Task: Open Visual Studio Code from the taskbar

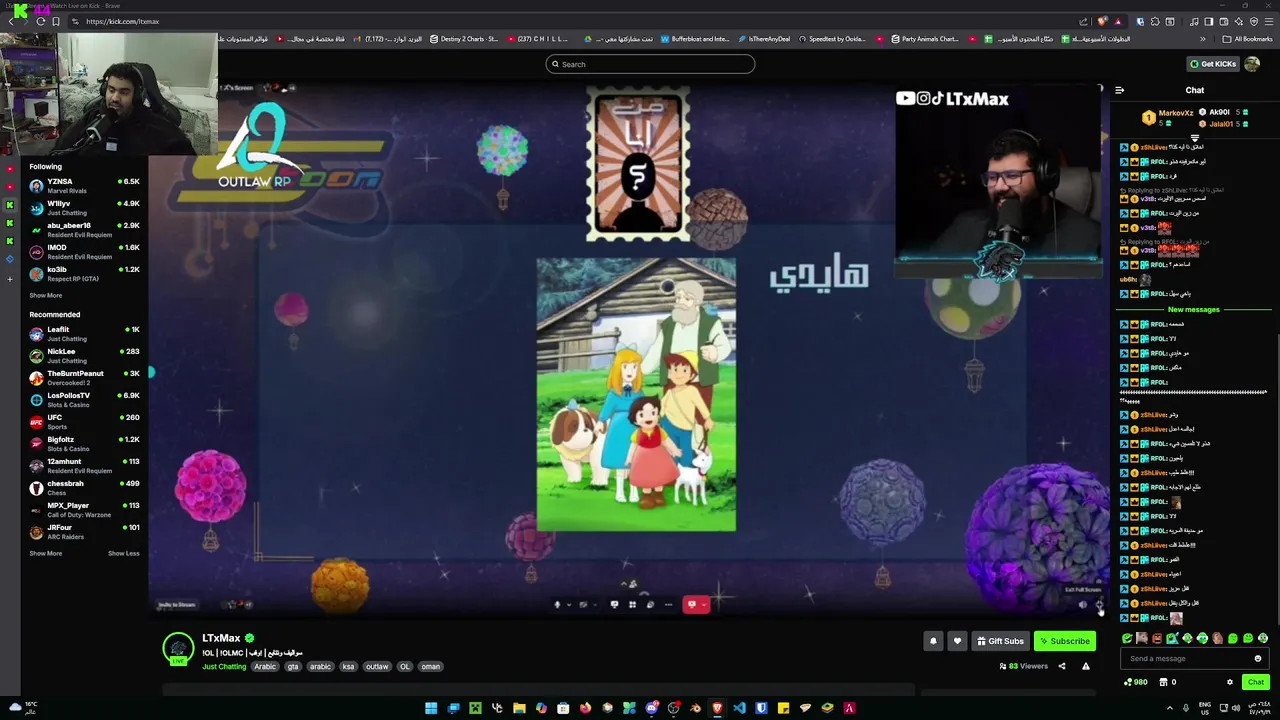Action: coord(739,708)
